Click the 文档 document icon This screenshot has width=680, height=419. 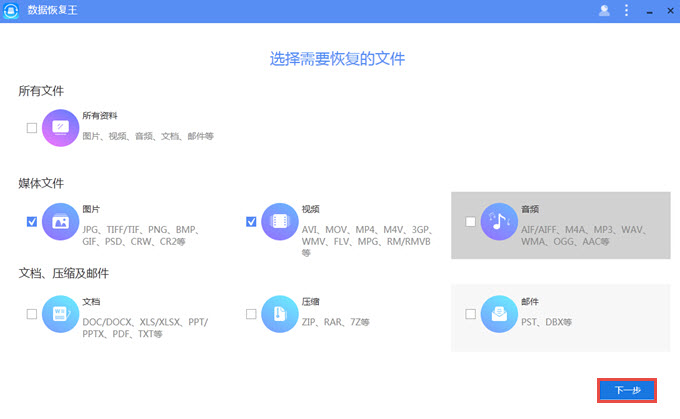click(x=60, y=313)
